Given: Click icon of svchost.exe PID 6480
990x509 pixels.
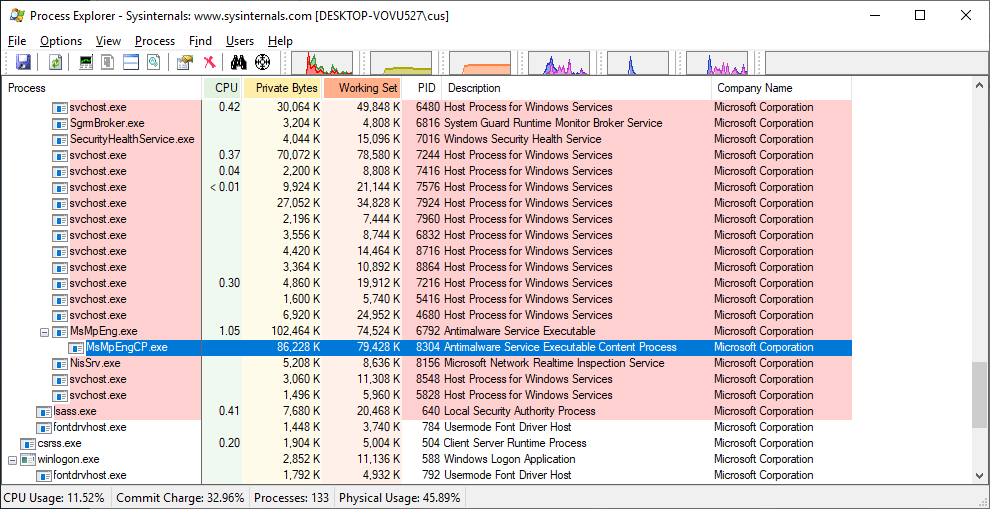Looking at the screenshot, I should [61, 107].
